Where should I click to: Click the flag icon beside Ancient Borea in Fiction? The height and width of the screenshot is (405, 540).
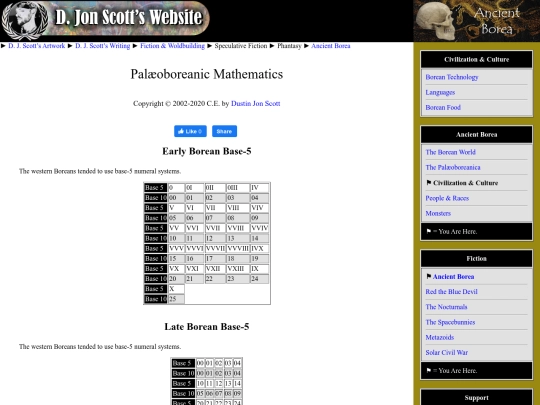(x=428, y=277)
